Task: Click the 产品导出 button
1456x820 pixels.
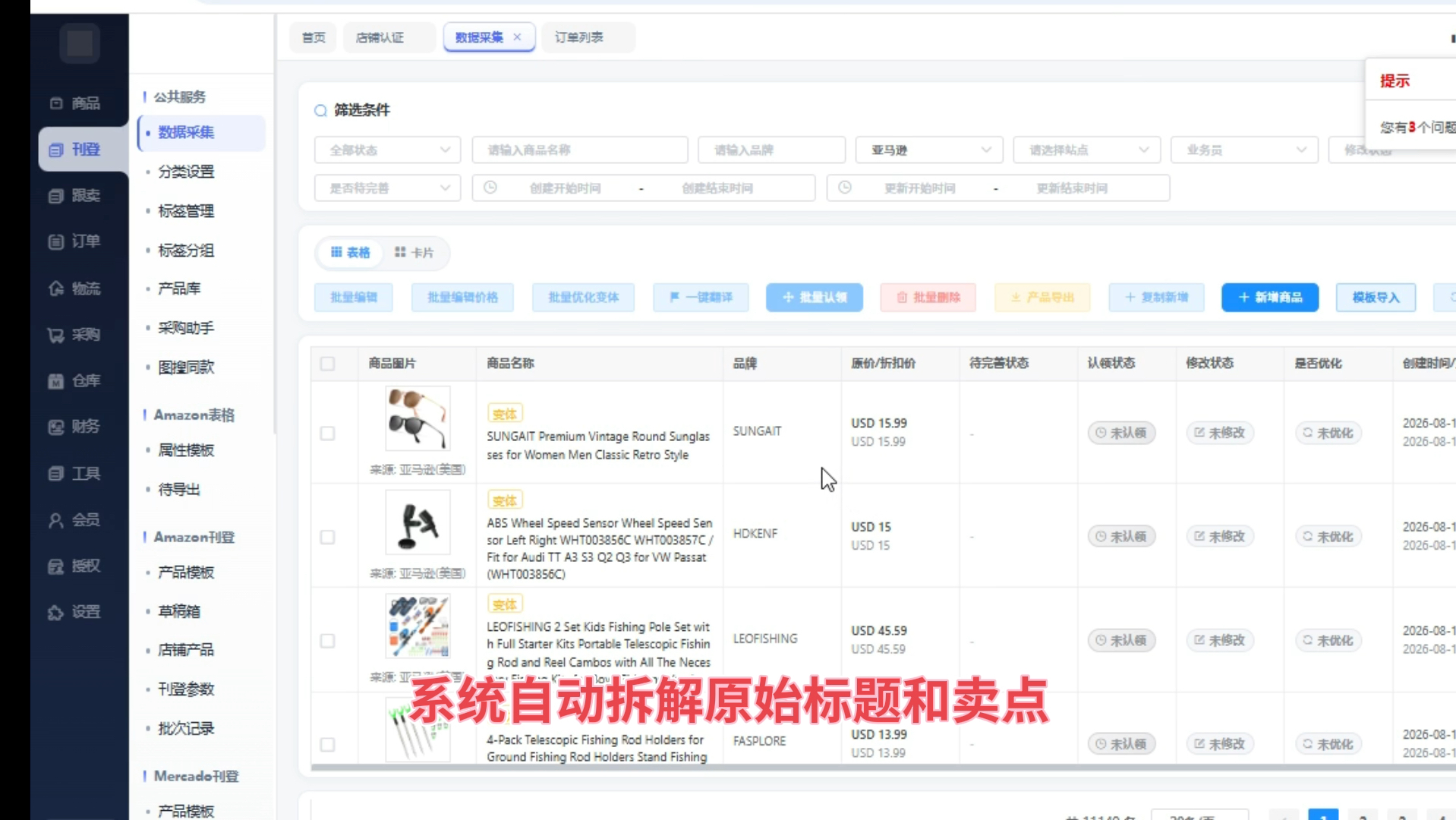Action: point(1042,298)
